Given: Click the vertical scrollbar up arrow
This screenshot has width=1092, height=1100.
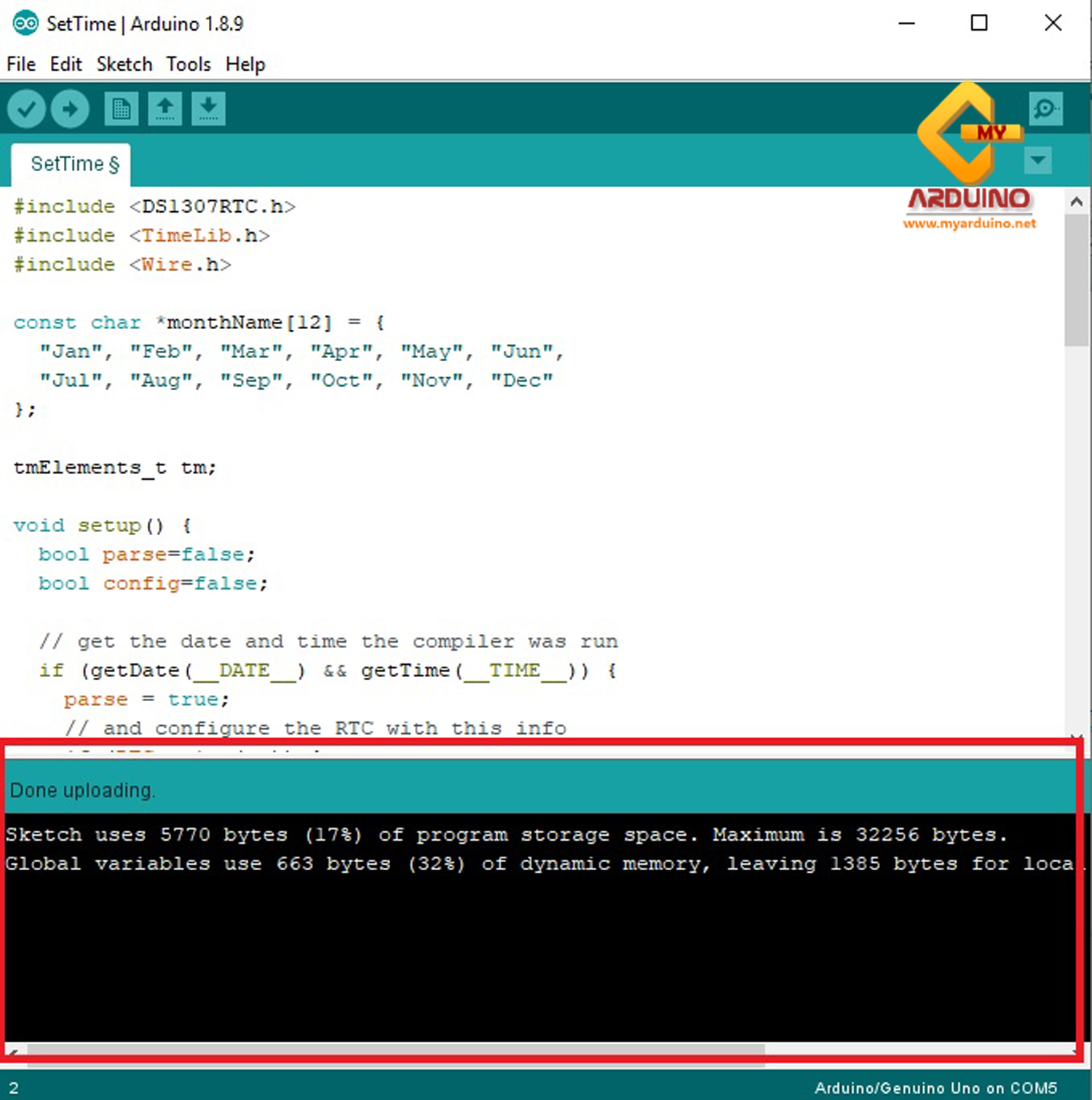Looking at the screenshot, I should pyautogui.click(x=1077, y=201).
